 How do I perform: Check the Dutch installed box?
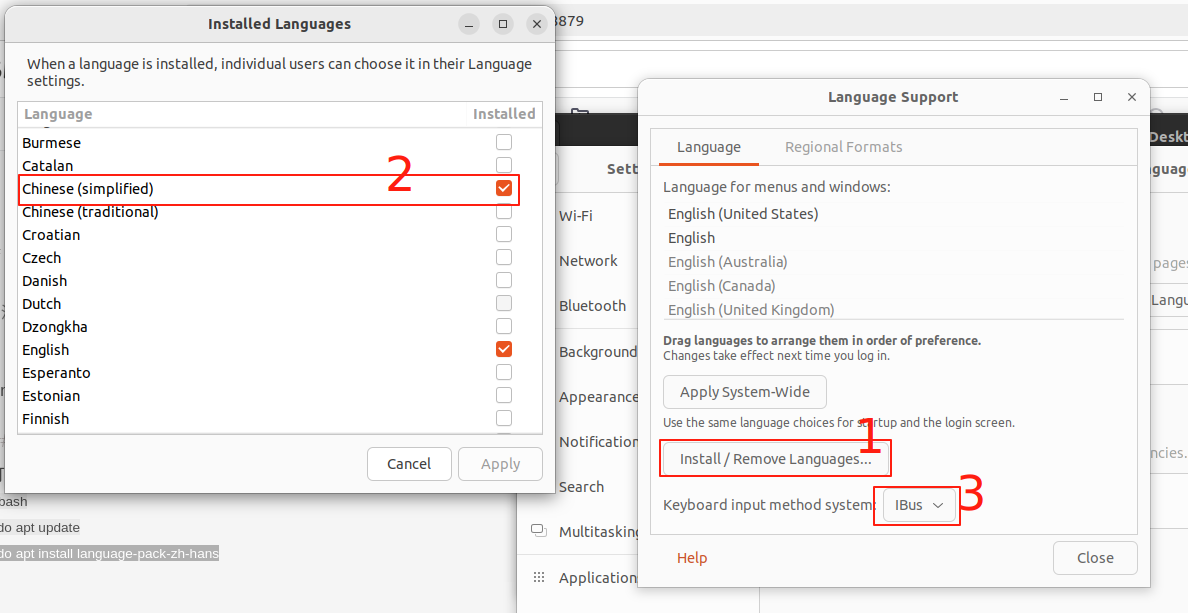(x=504, y=303)
